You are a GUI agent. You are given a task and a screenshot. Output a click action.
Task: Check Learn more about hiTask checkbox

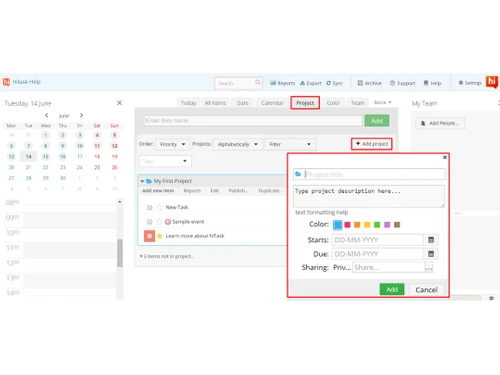[x=149, y=236]
